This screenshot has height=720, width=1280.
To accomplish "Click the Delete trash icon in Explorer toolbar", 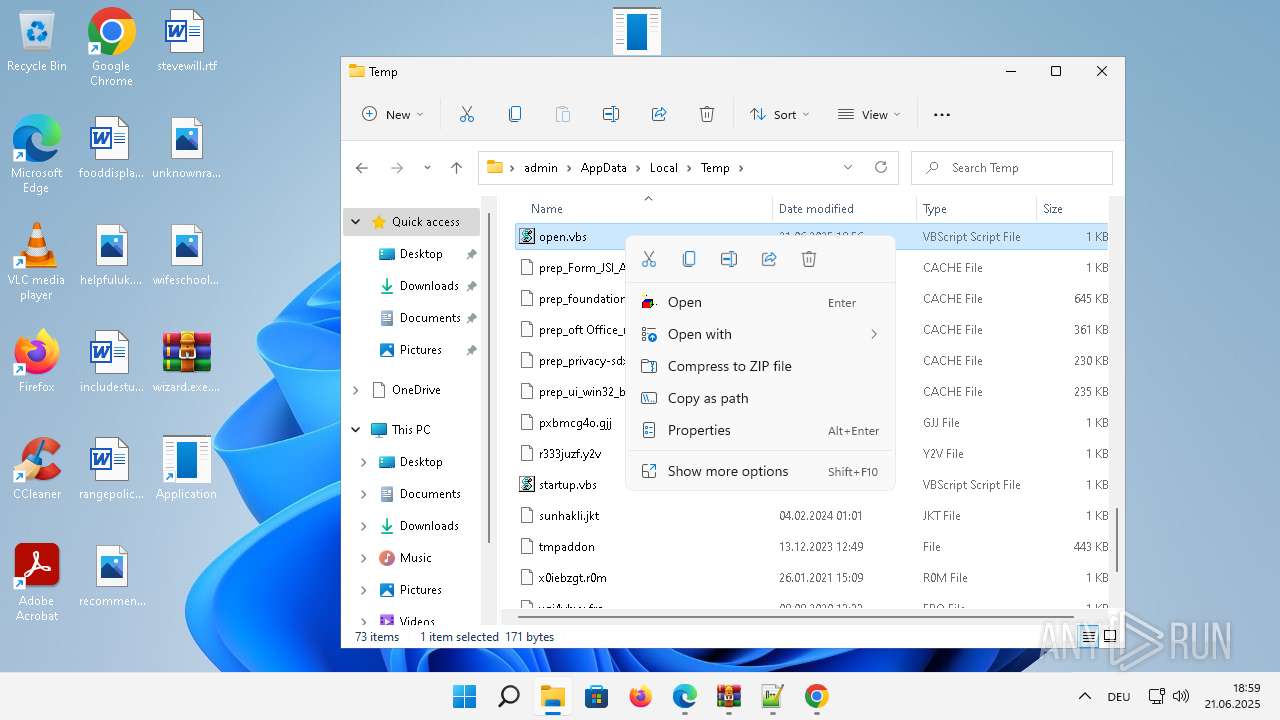I will coord(707,114).
